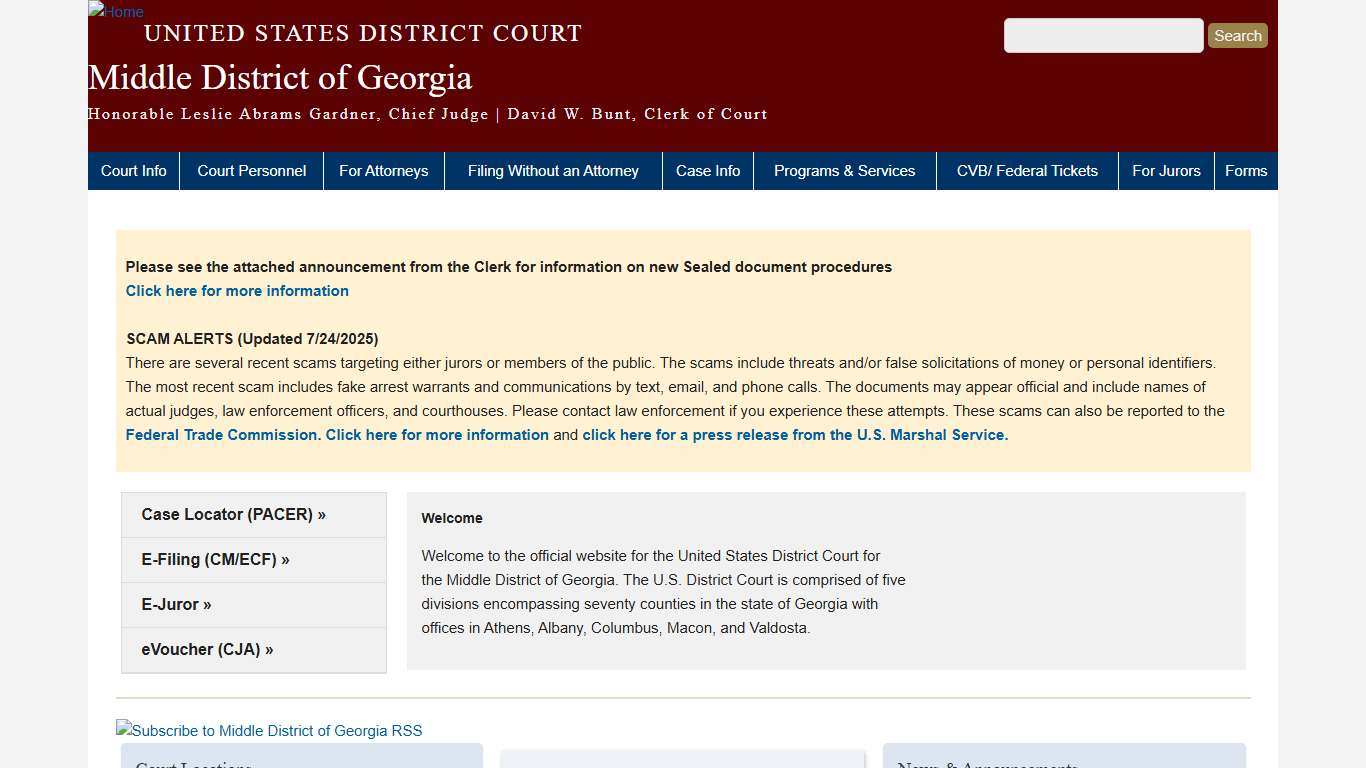Screen dimensions: 1366x768
Task: Open eVoucher (CJA)
Action: click(x=207, y=649)
